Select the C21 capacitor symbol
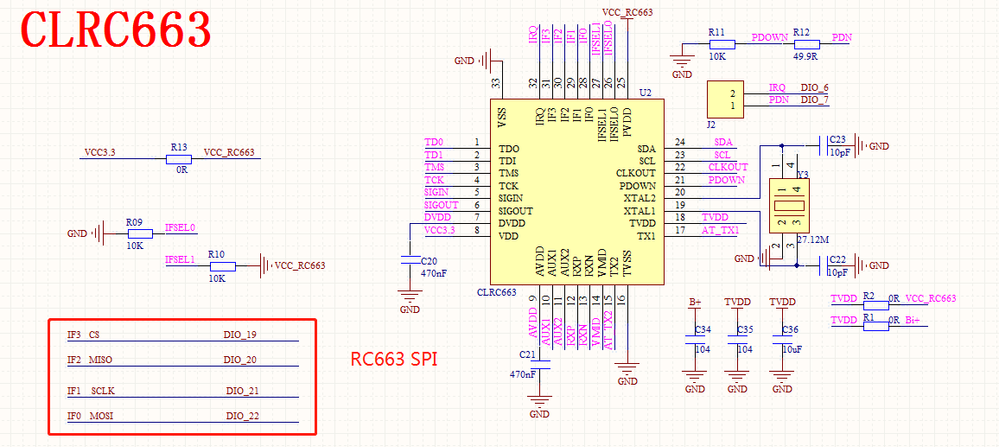This screenshot has width=999, height=447. click(540, 364)
